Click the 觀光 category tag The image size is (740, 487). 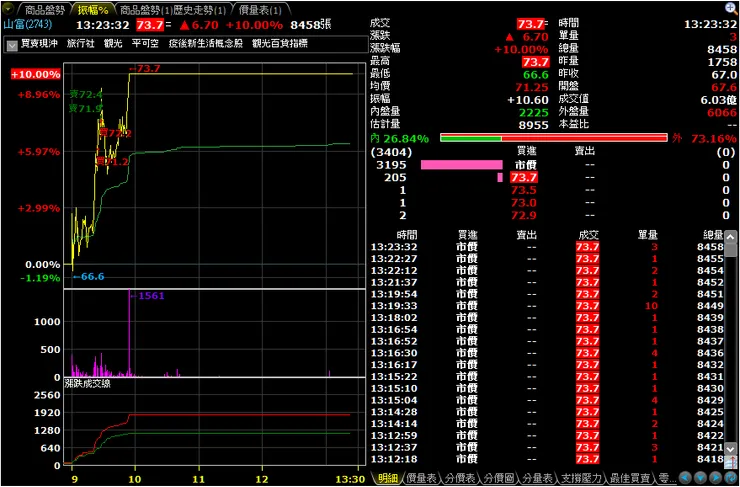(x=113, y=44)
